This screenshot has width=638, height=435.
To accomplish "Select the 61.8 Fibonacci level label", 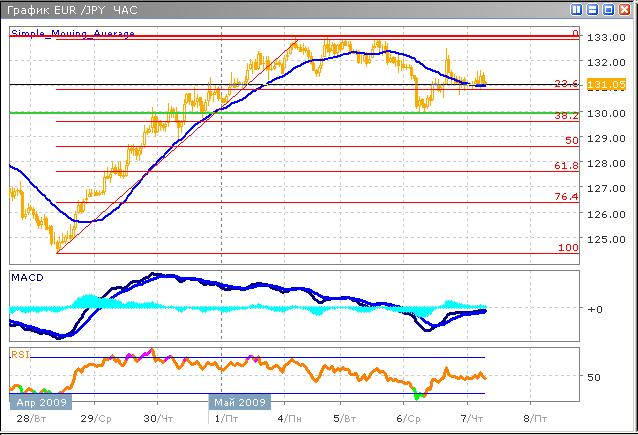I will click(x=568, y=166).
